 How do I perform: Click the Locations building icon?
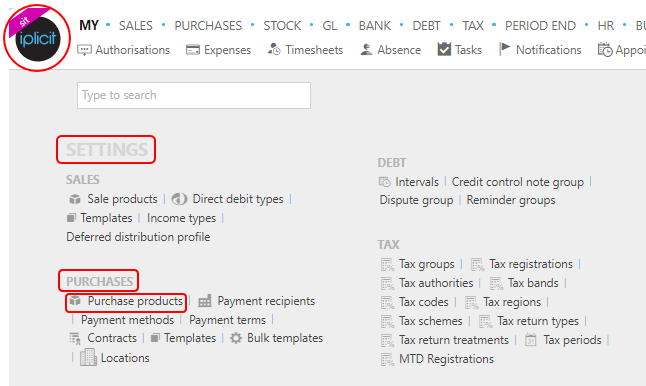point(88,357)
